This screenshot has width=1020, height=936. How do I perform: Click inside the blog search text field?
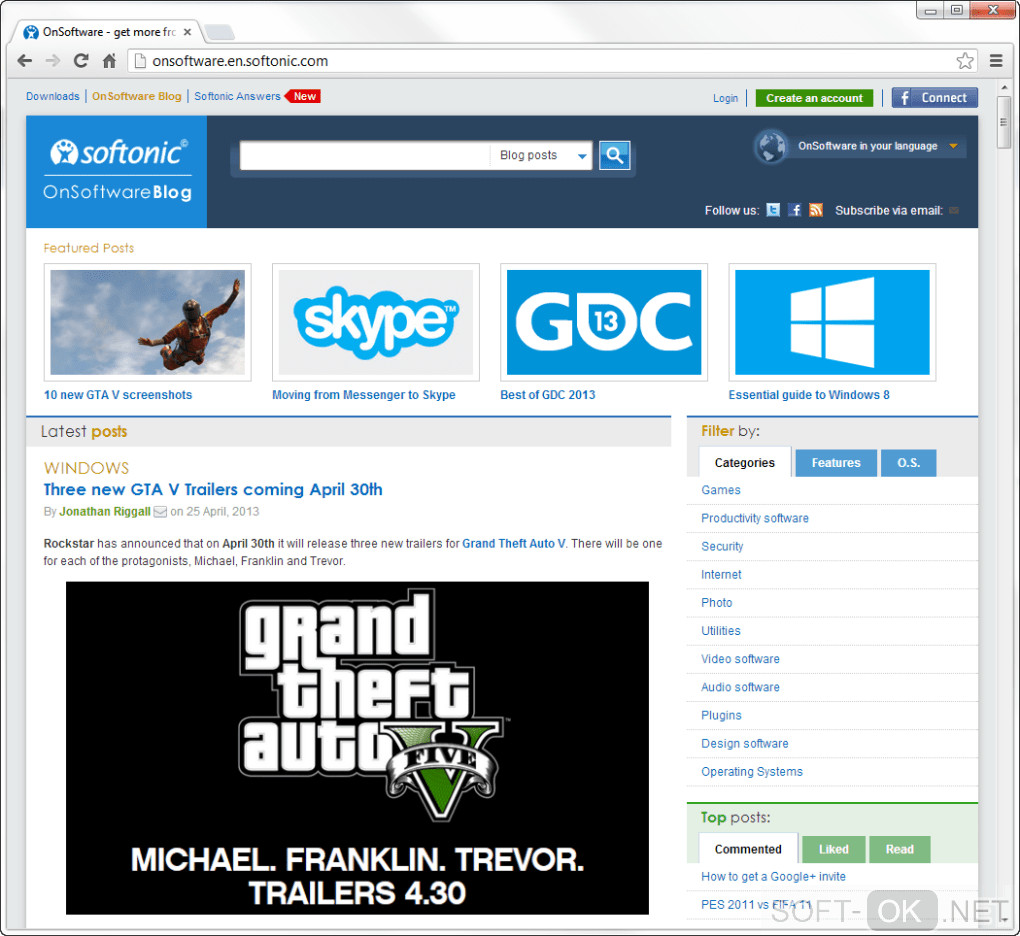pyautogui.click(x=365, y=155)
